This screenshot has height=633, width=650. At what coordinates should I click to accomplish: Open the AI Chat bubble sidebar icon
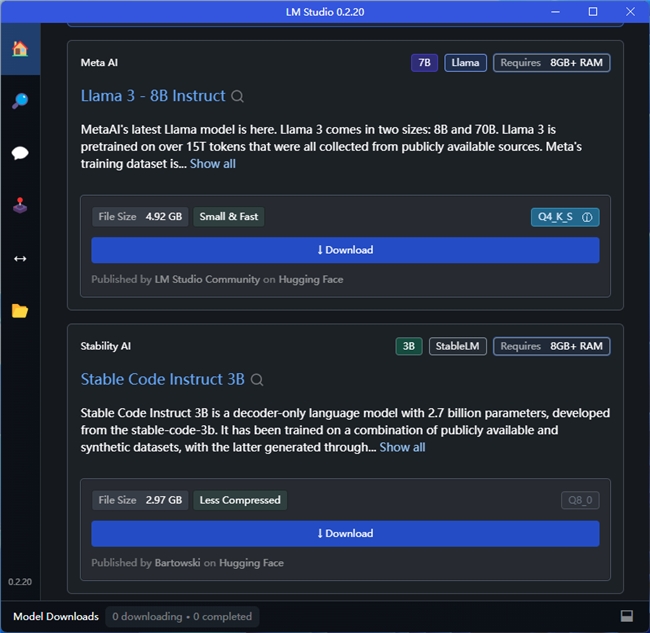point(20,153)
